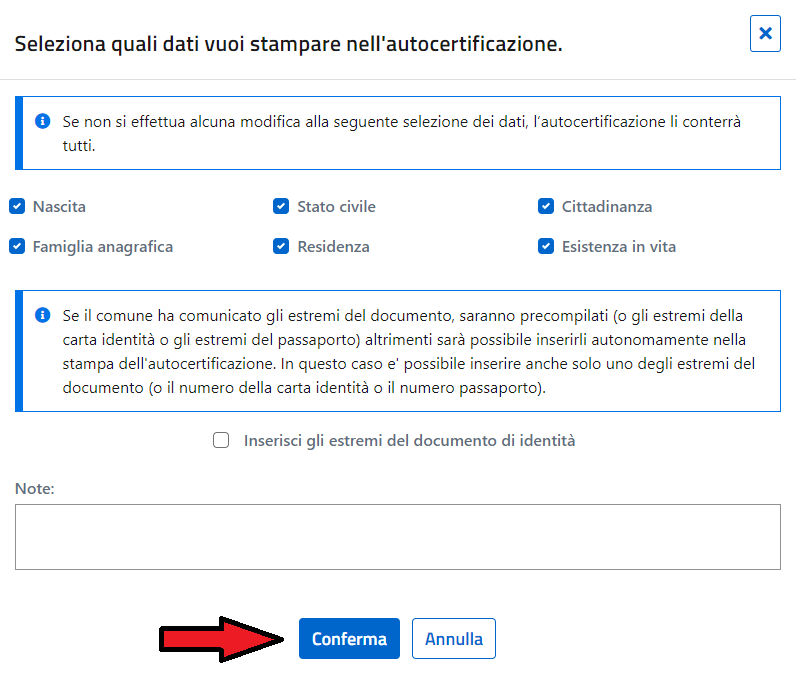Click the info icon in the first notice
796x674 pixels.
tap(43, 121)
